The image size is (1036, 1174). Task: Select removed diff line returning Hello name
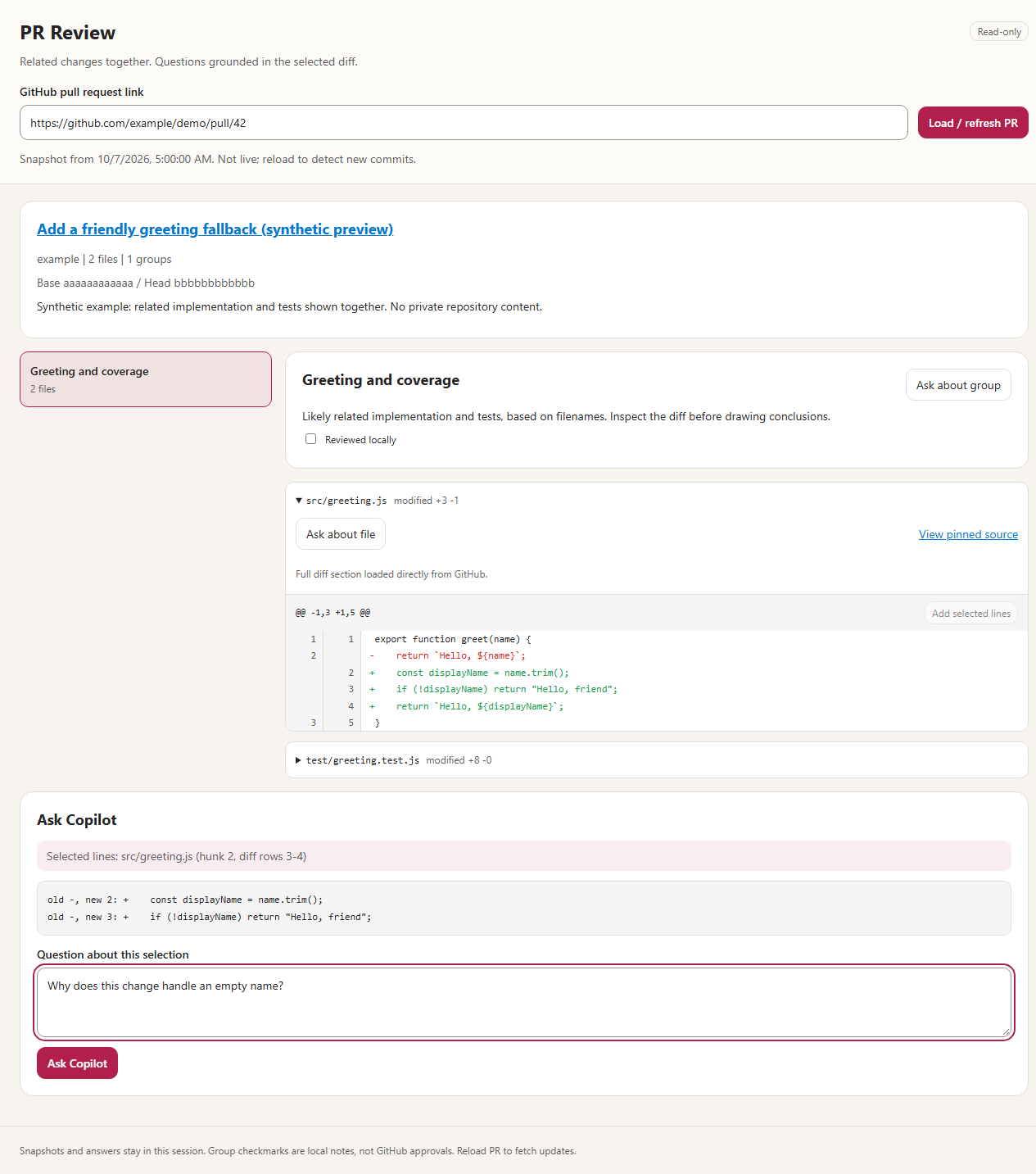(657, 655)
